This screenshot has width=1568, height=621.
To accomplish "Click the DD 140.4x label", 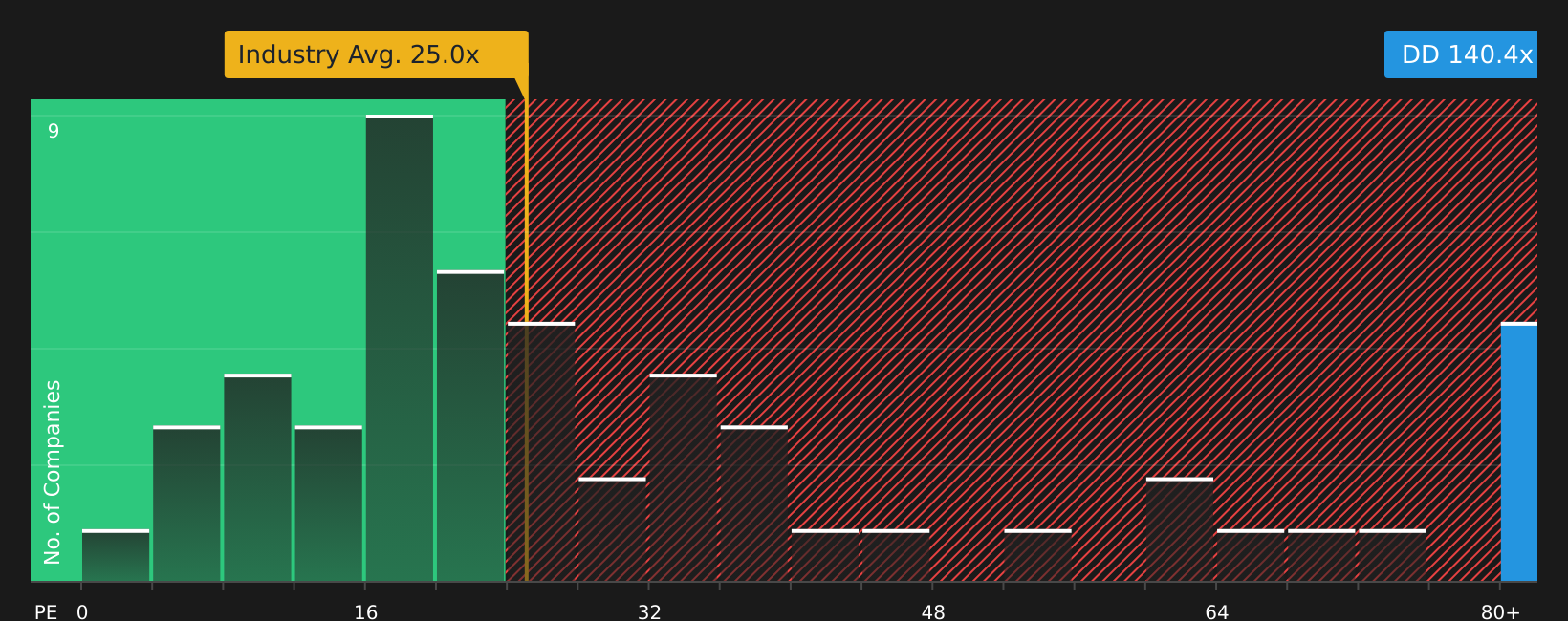I will tap(1461, 54).
